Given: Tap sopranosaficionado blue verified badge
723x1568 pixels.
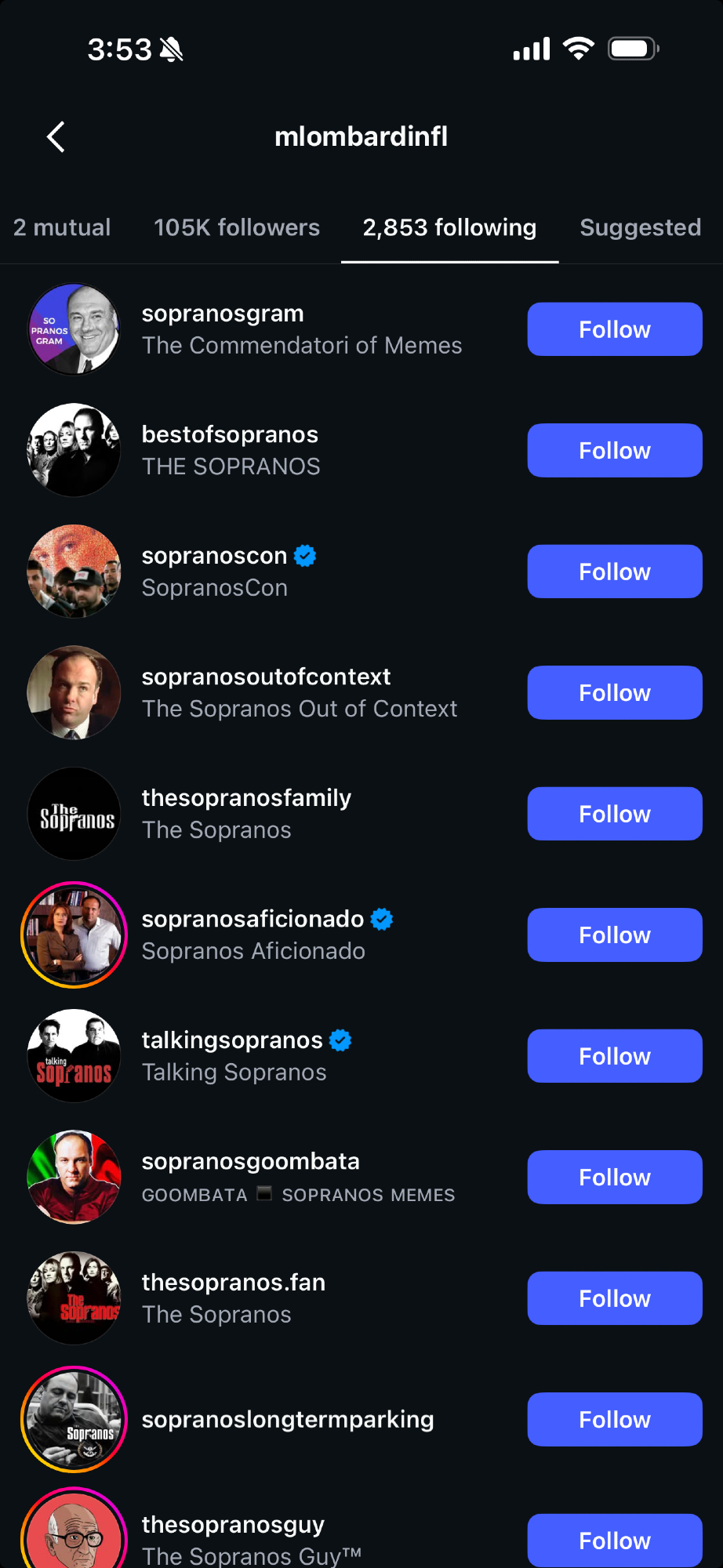Looking at the screenshot, I should click(x=382, y=919).
